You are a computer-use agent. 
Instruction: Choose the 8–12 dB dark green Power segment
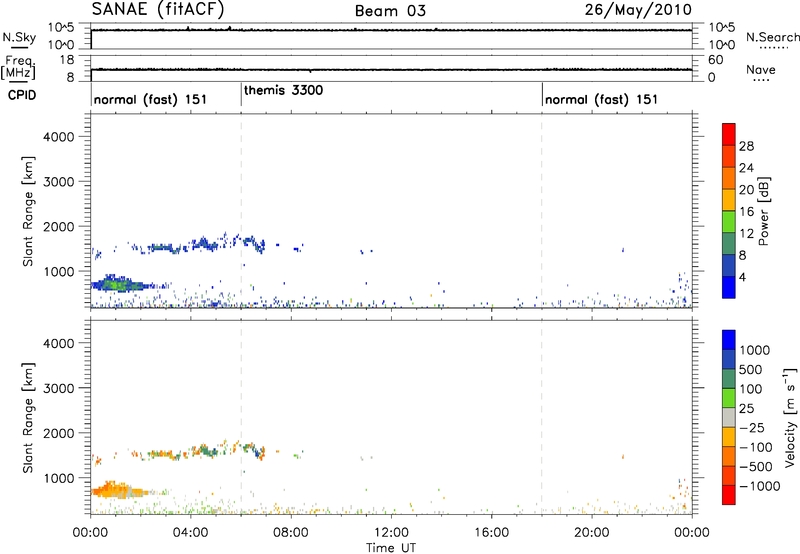(x=729, y=244)
